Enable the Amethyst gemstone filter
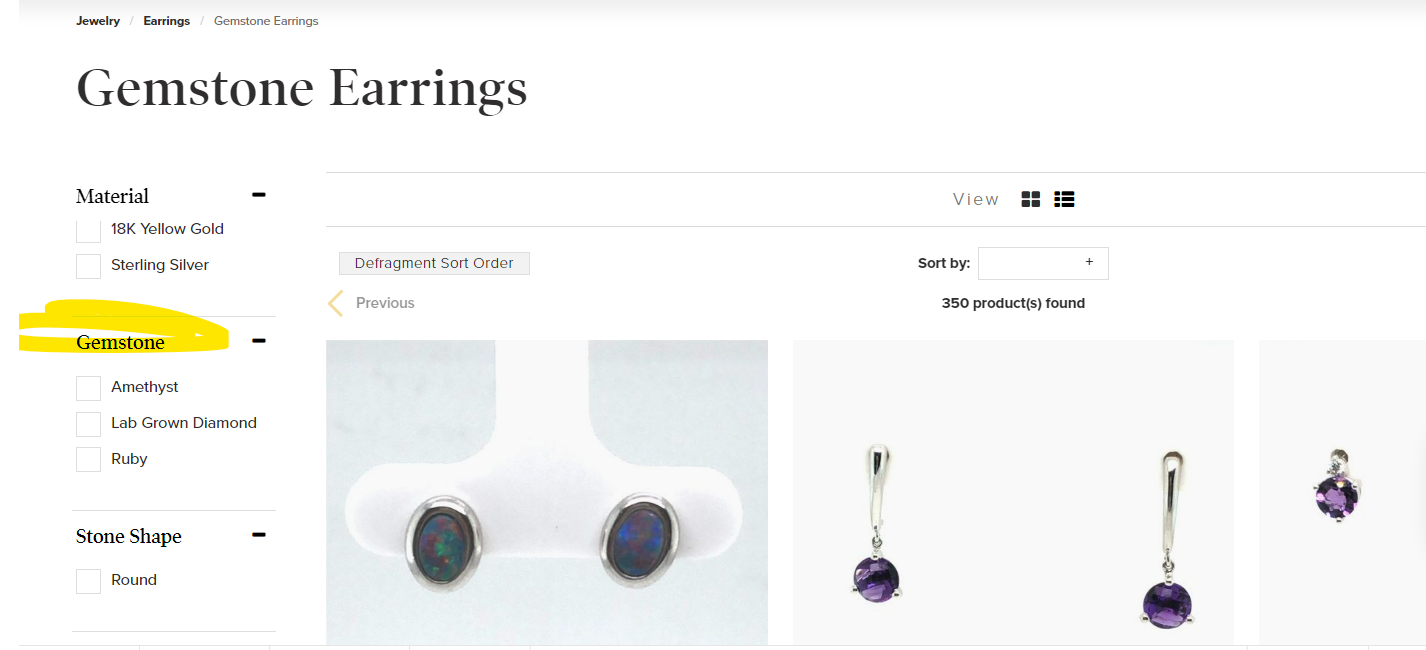The height and width of the screenshot is (650, 1426). coord(89,388)
